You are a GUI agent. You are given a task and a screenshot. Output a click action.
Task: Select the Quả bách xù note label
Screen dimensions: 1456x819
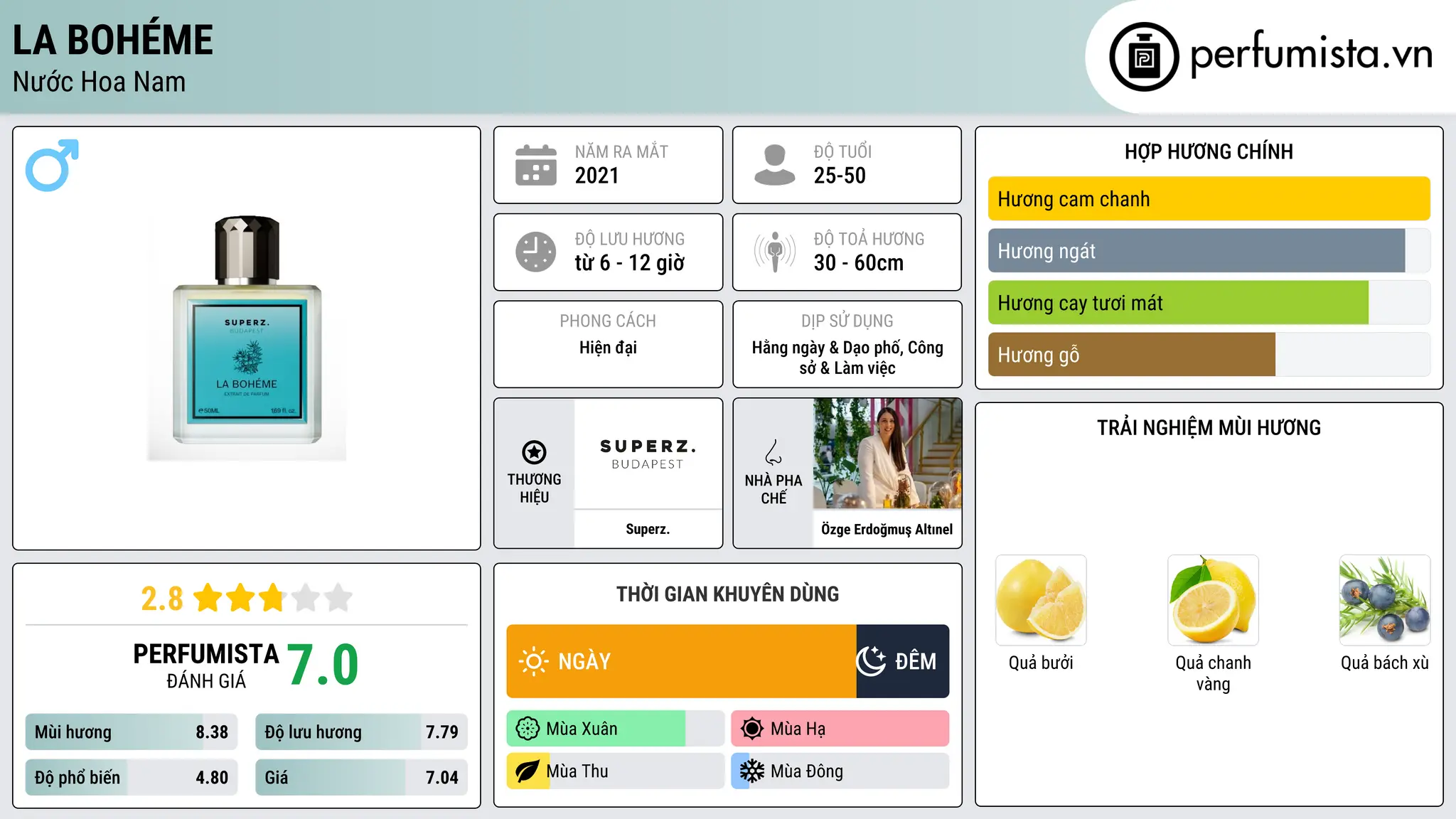click(1385, 663)
